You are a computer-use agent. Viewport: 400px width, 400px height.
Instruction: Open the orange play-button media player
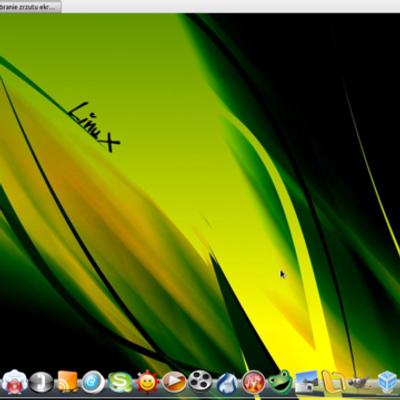(x=174, y=382)
